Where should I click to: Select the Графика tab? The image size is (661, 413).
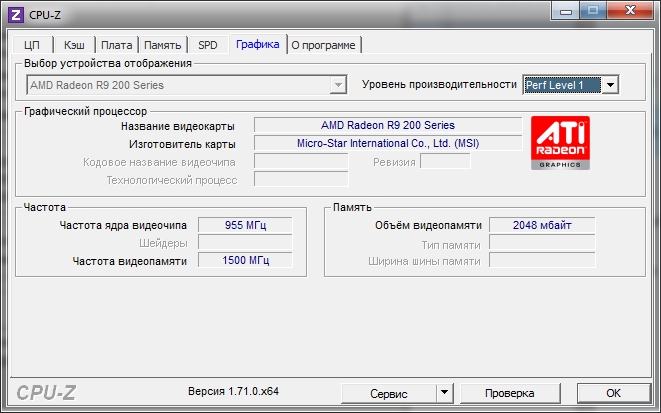tap(257, 44)
